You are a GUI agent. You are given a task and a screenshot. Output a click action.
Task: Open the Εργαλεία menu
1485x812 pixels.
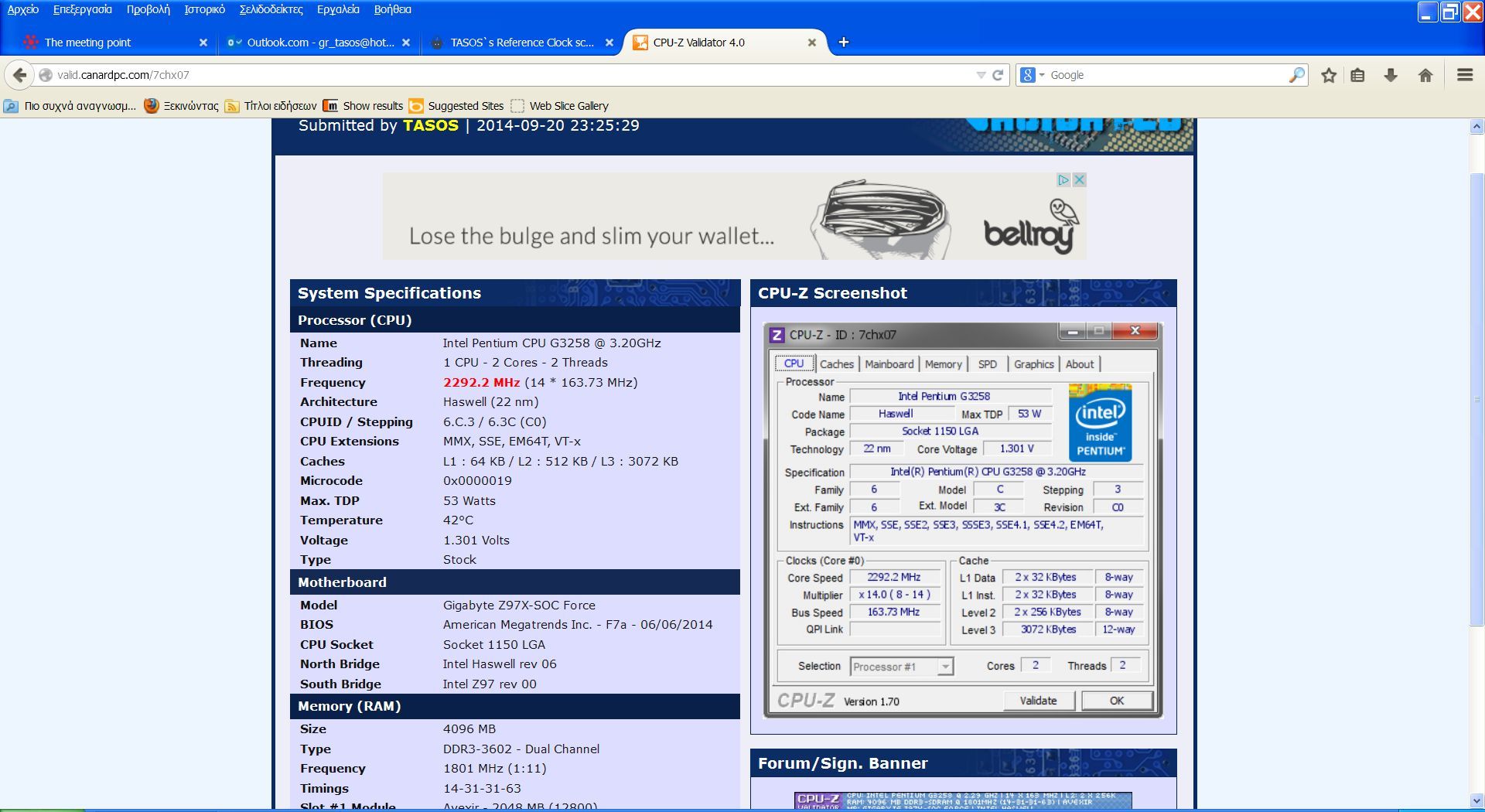[x=339, y=9]
